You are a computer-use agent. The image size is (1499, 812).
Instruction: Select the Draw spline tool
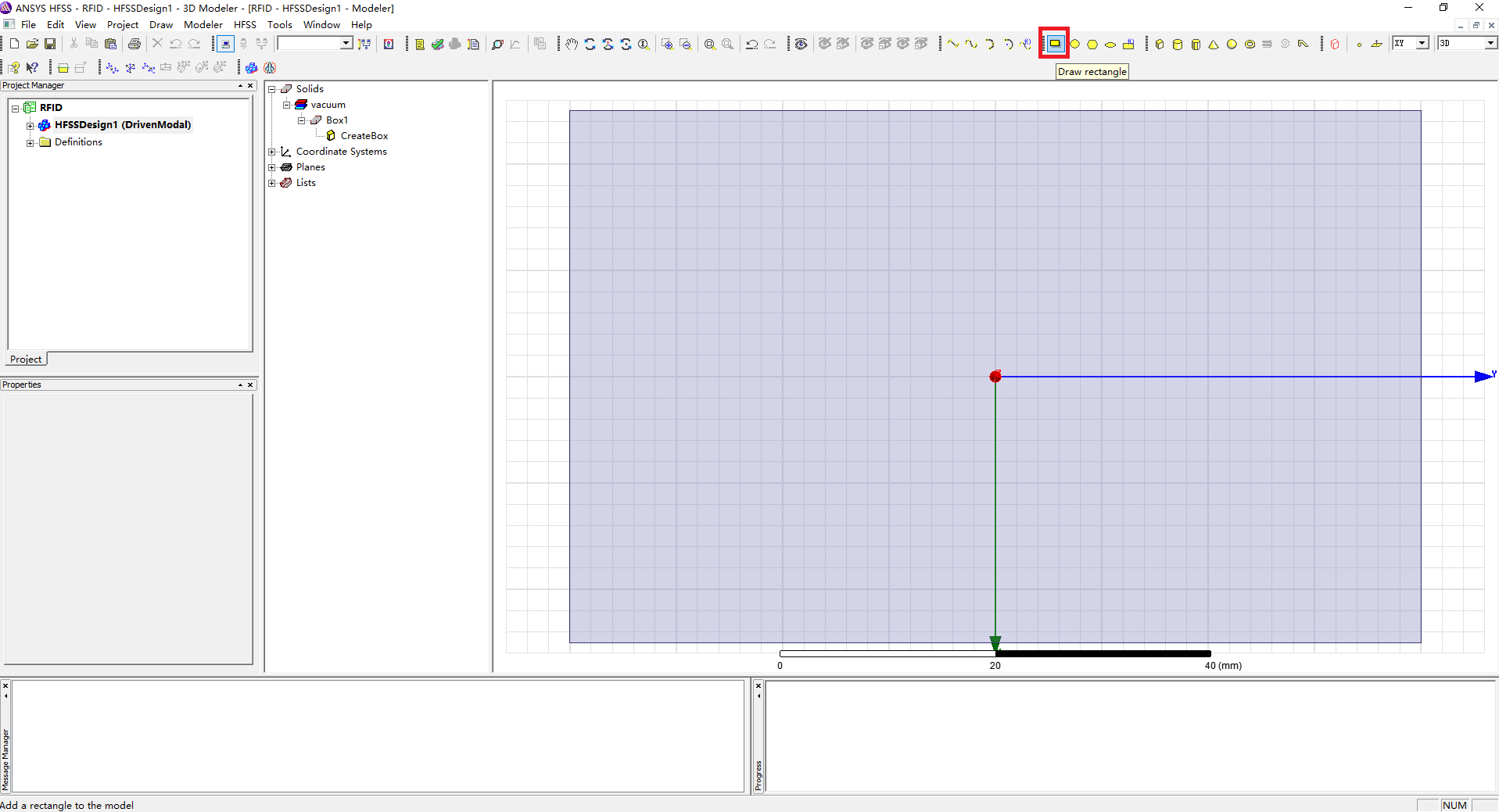(x=971, y=45)
